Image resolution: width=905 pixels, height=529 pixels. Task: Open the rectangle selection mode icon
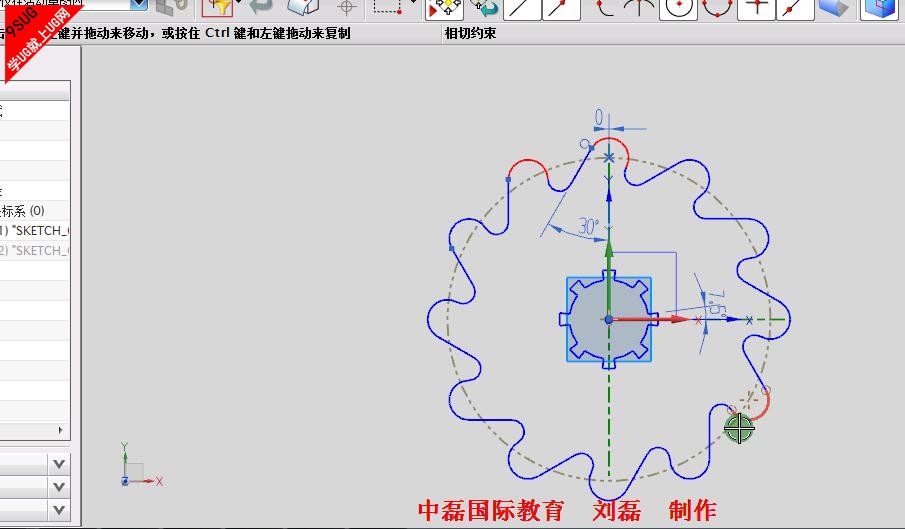tap(387, 6)
